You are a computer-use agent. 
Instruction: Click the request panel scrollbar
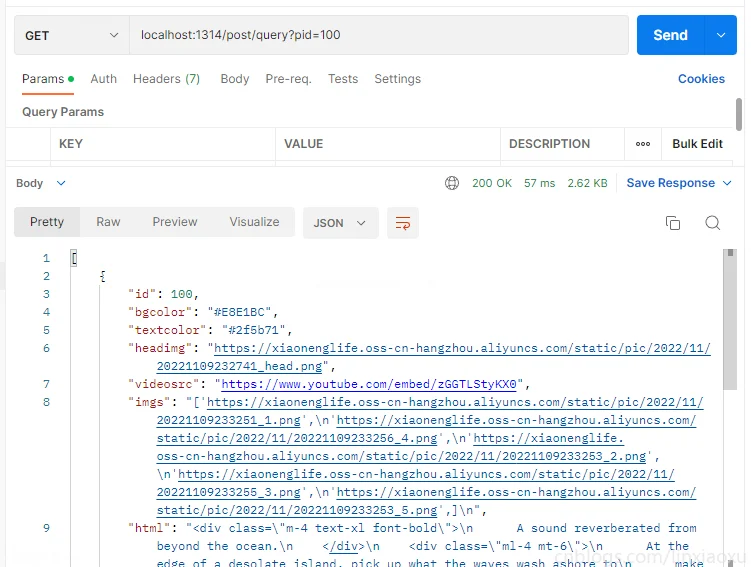pos(739,113)
